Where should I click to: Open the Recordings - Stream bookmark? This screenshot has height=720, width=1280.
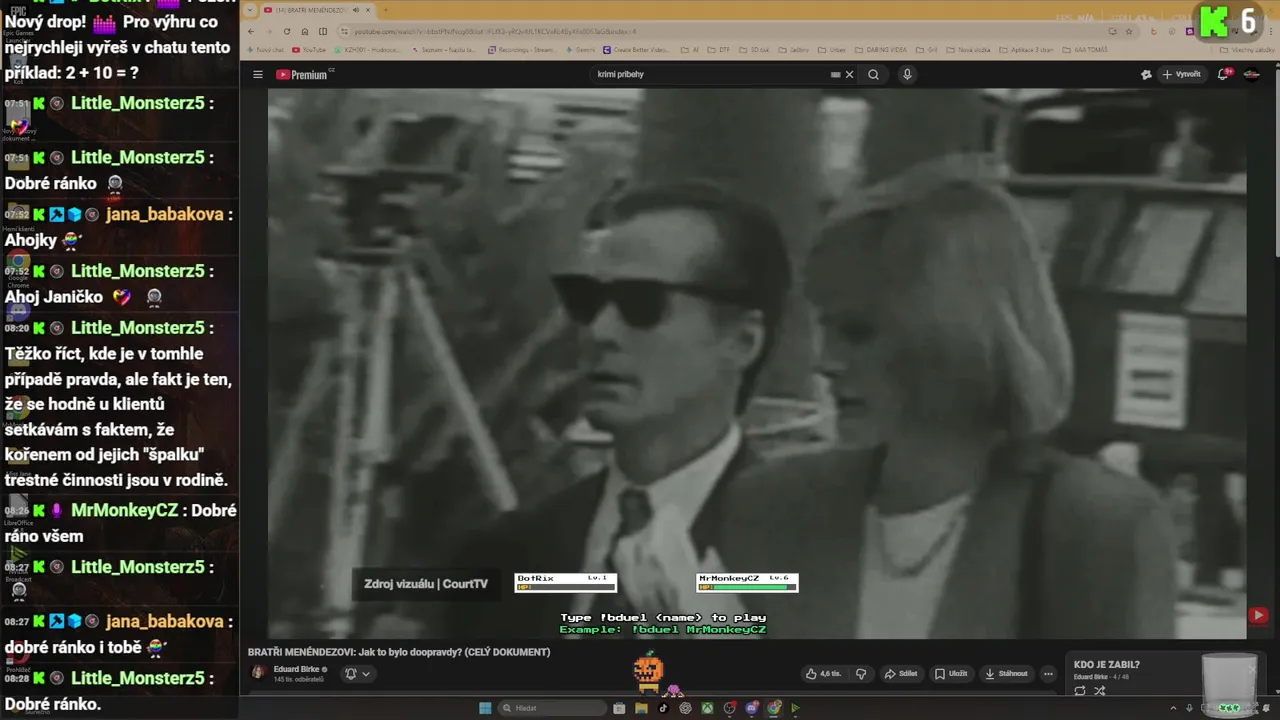(x=523, y=49)
